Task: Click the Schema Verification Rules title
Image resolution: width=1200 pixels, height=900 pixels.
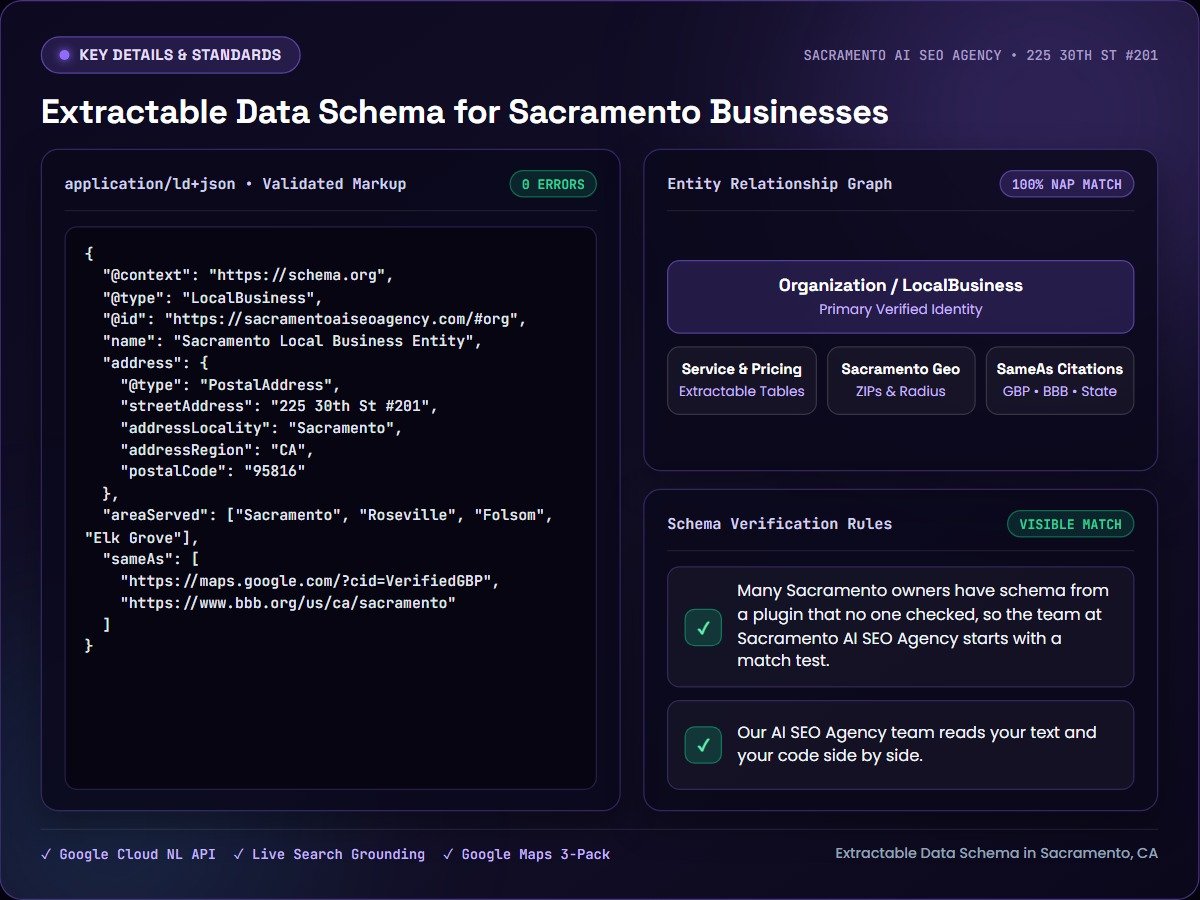Action: (780, 524)
